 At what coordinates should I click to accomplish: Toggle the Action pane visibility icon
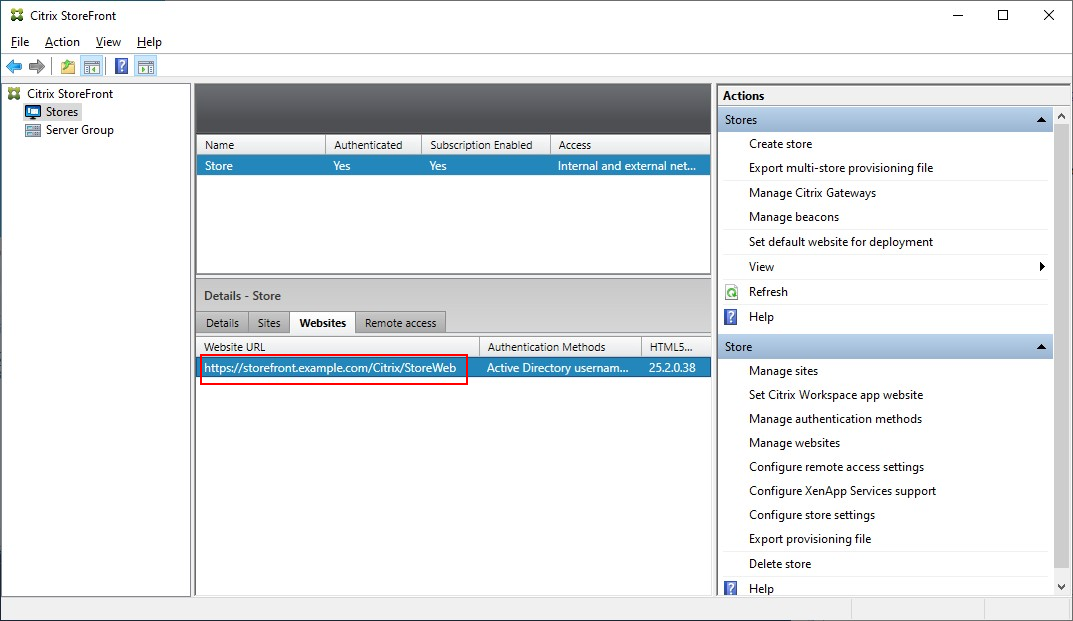[x=146, y=66]
